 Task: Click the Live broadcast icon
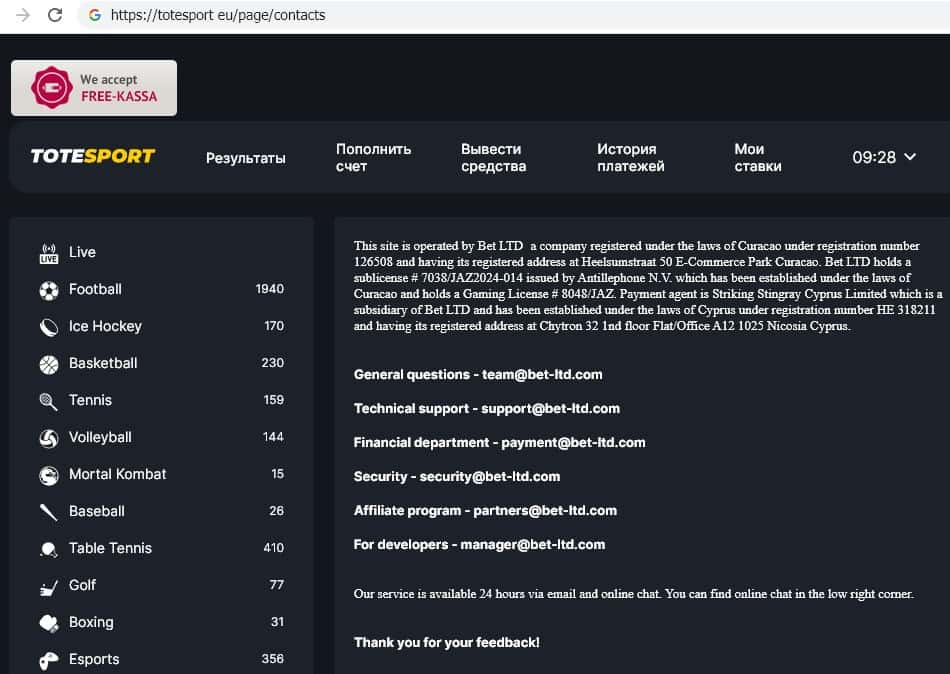(48, 253)
